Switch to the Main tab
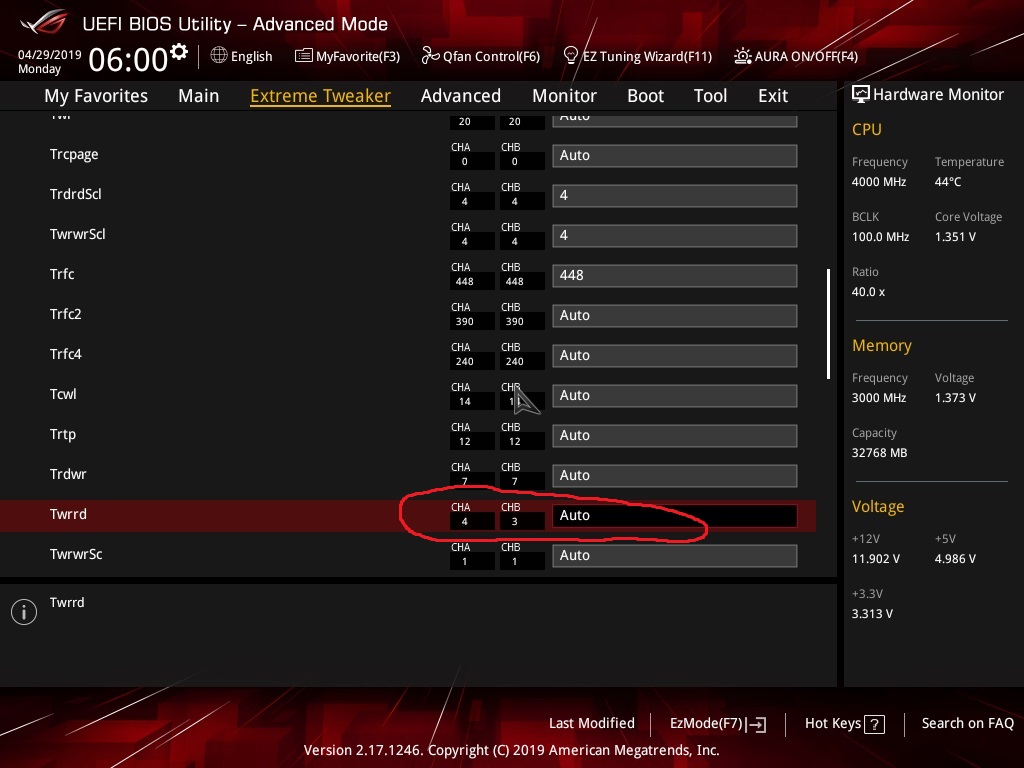The image size is (1024, 768). pos(199,96)
